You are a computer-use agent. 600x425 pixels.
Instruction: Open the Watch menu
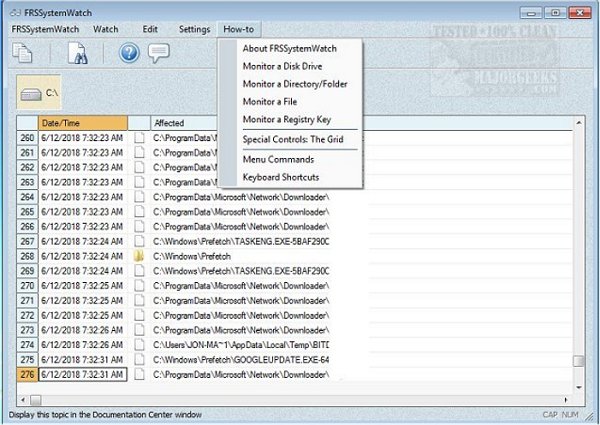(x=106, y=29)
